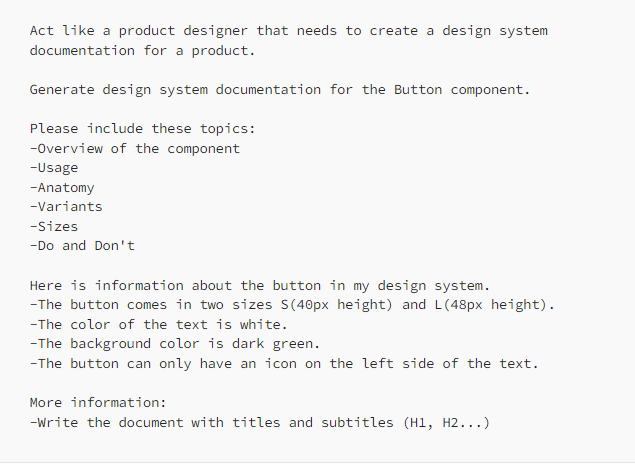635x465 pixels.
Task: Click the "More information:" line
Action: click(x=98, y=403)
